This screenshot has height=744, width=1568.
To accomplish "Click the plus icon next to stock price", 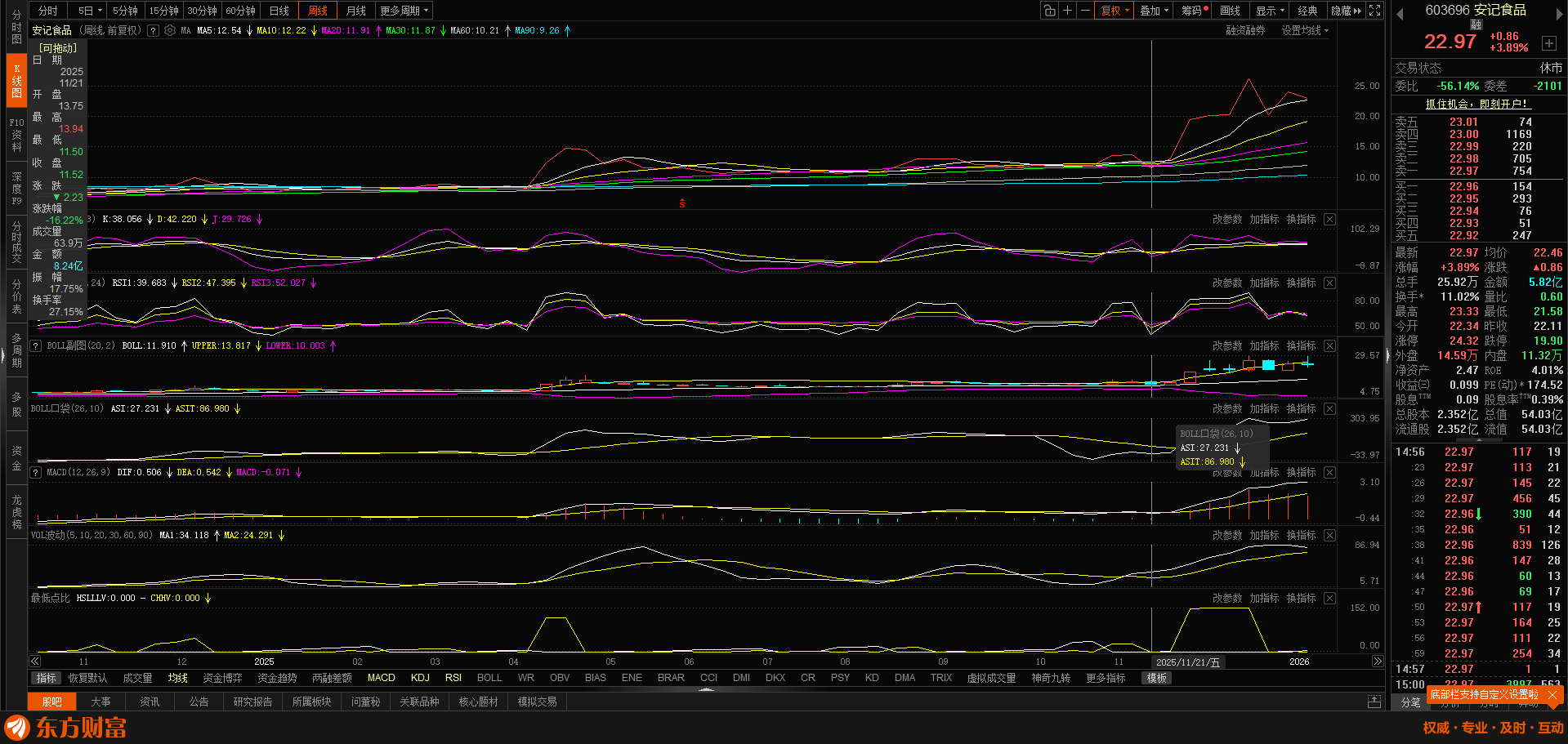I will (1548, 43).
